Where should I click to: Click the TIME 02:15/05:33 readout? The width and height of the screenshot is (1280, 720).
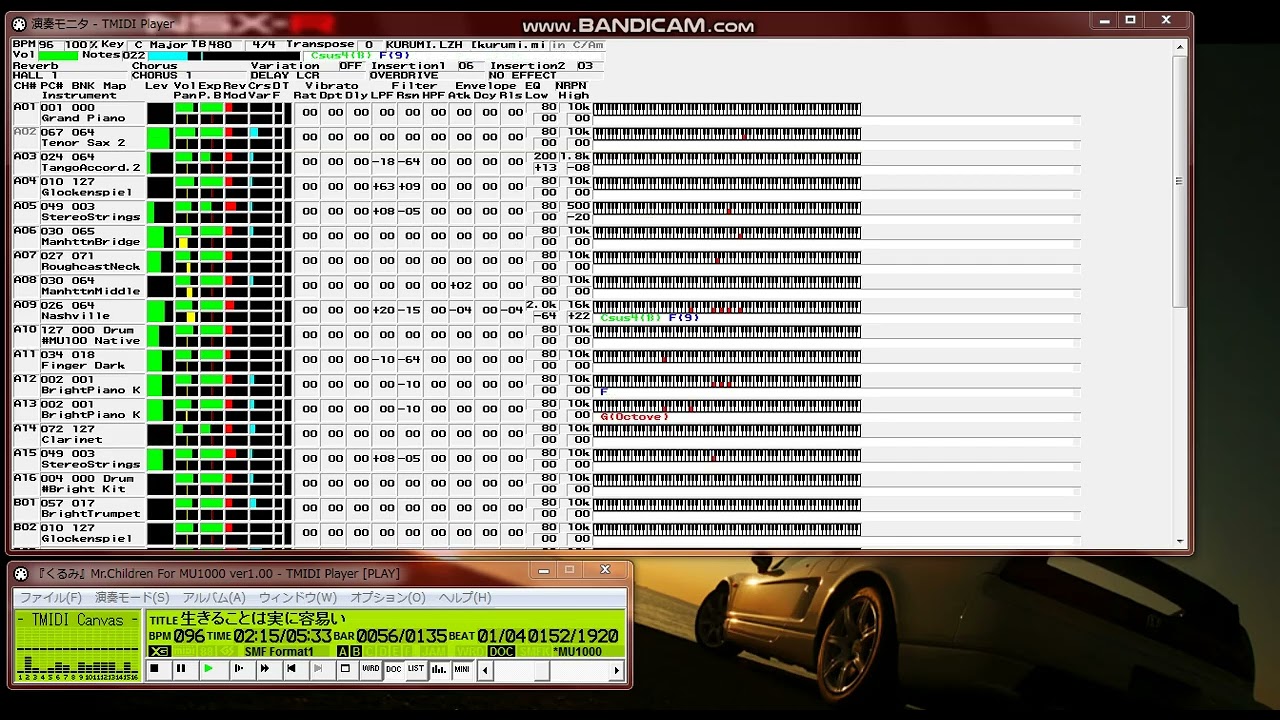[269, 636]
